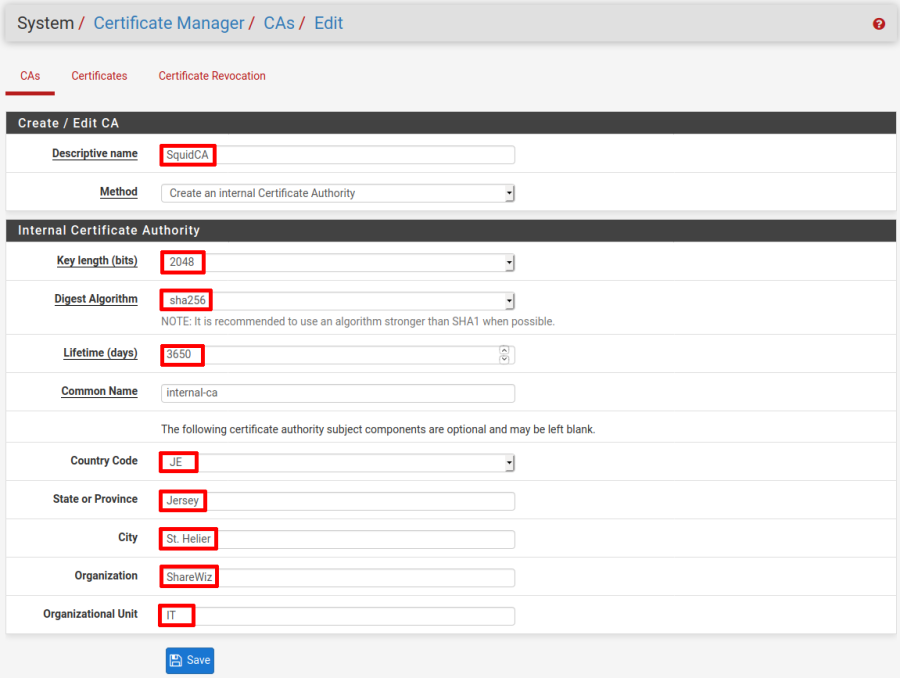Click the Descriptive name input field

click(338, 155)
